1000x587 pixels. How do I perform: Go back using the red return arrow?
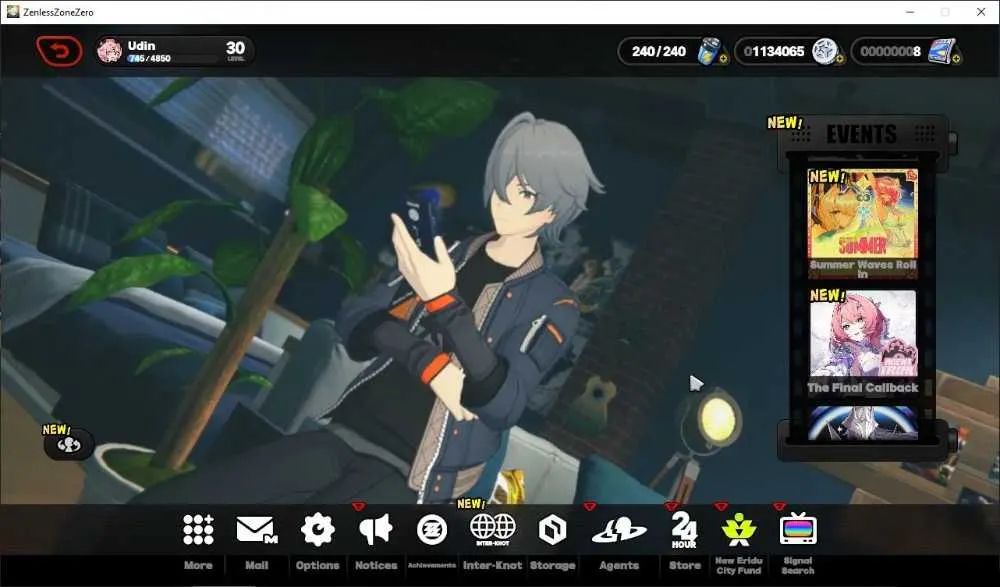click(59, 51)
